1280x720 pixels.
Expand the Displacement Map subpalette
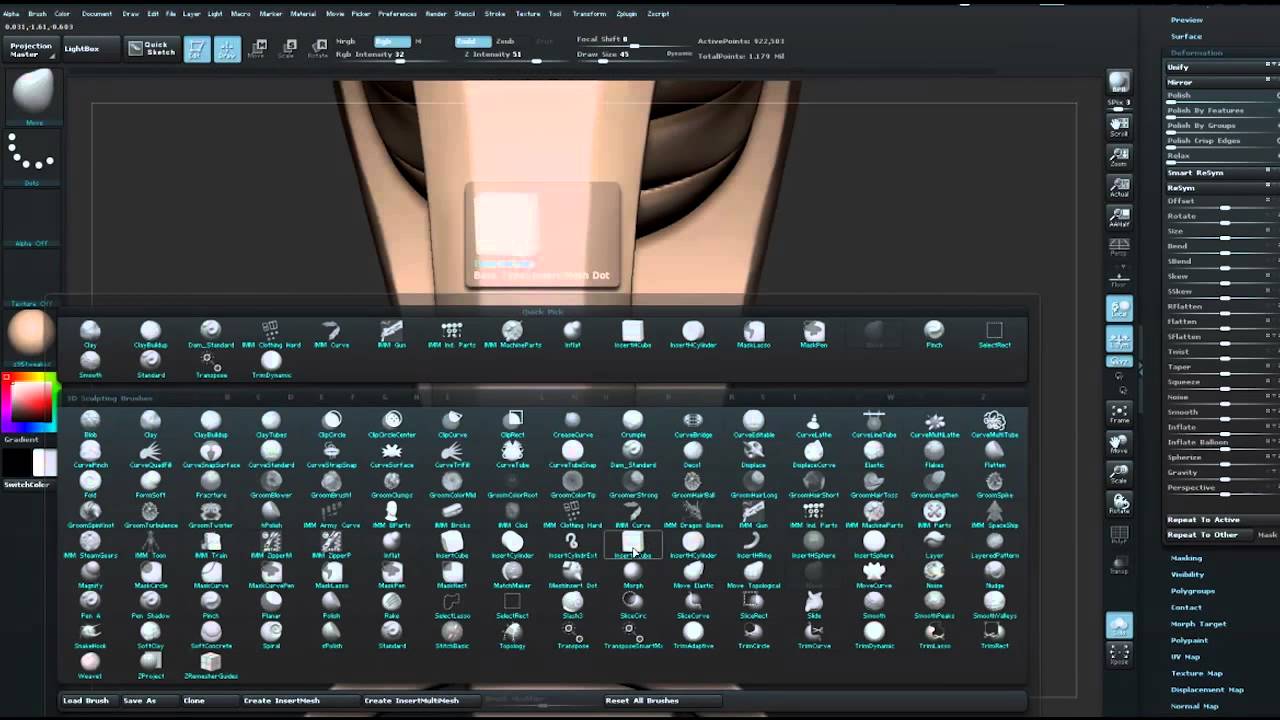coord(1207,689)
